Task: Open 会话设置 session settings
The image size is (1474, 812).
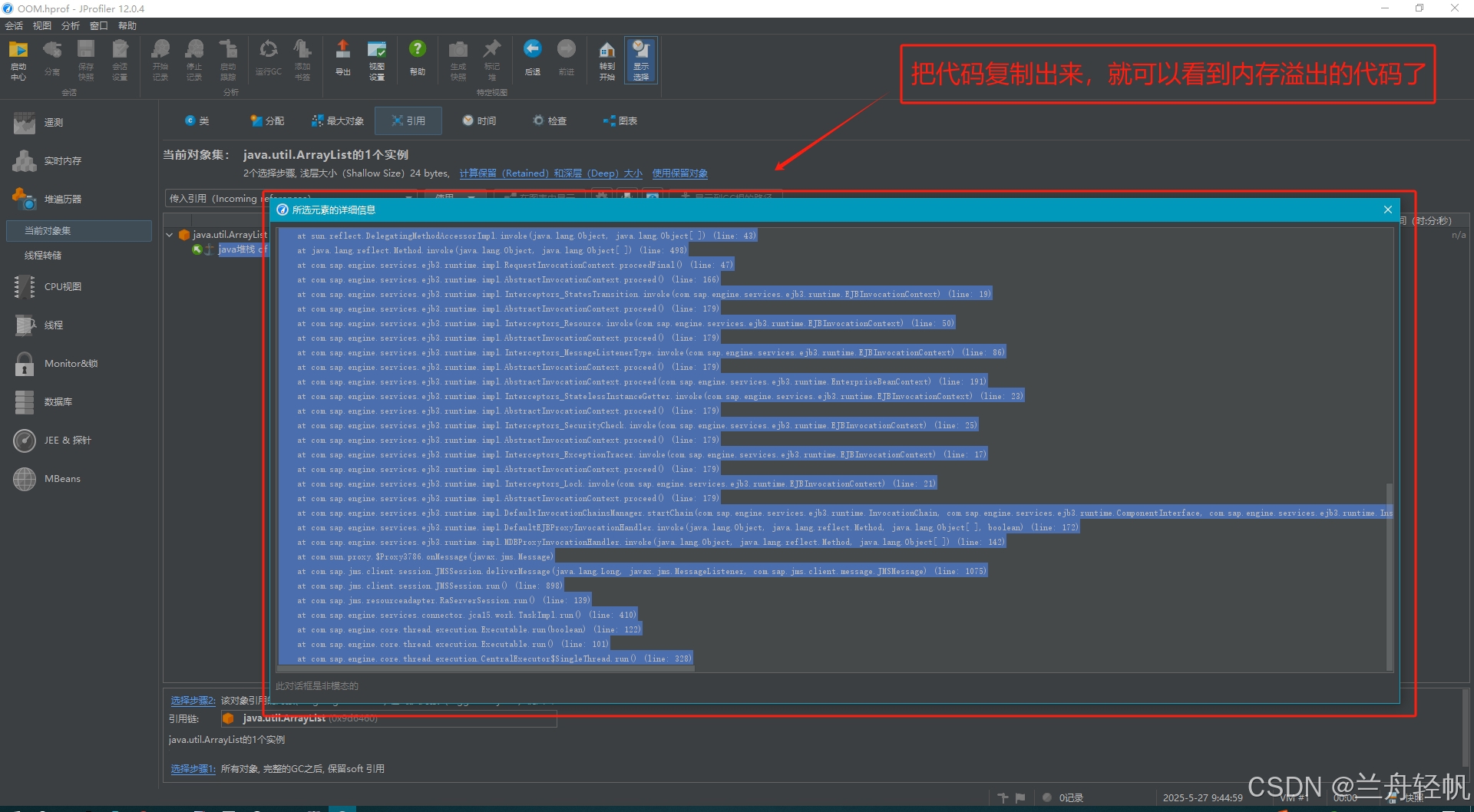Action: [120, 60]
